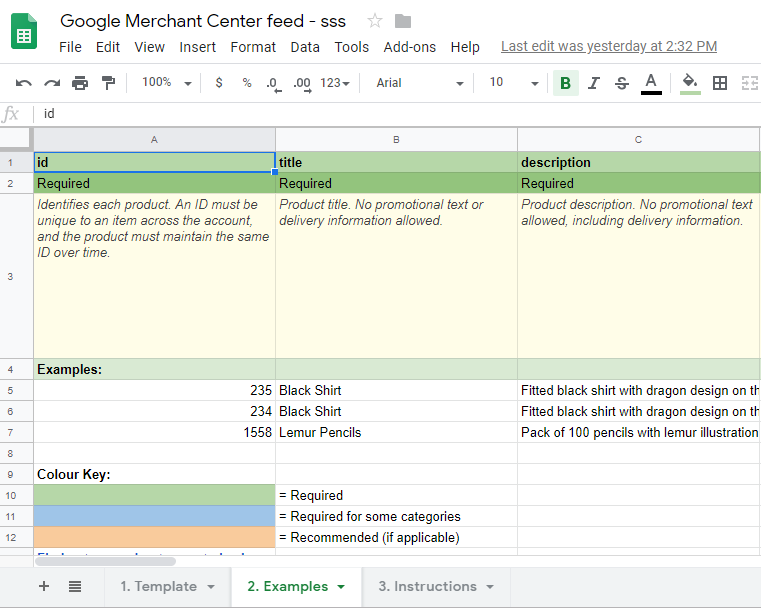
Task: Toggle italic formatting
Action: [594, 83]
